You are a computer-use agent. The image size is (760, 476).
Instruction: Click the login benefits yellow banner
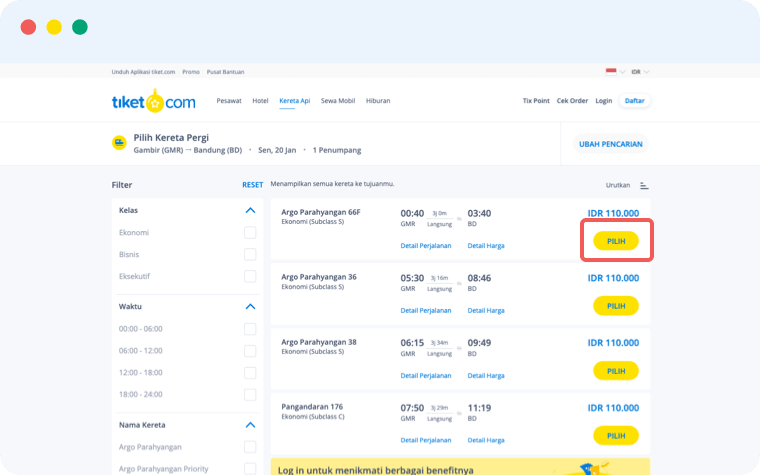(x=460, y=467)
